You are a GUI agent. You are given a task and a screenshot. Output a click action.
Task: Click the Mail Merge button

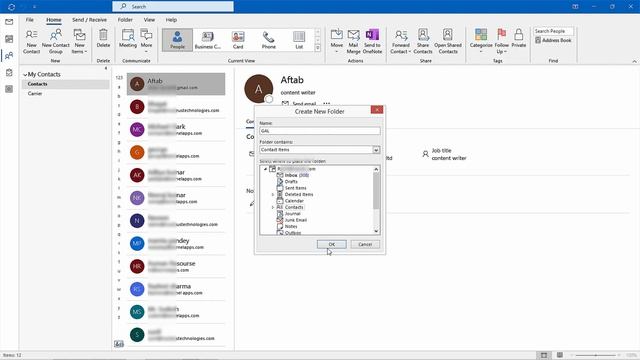353,41
